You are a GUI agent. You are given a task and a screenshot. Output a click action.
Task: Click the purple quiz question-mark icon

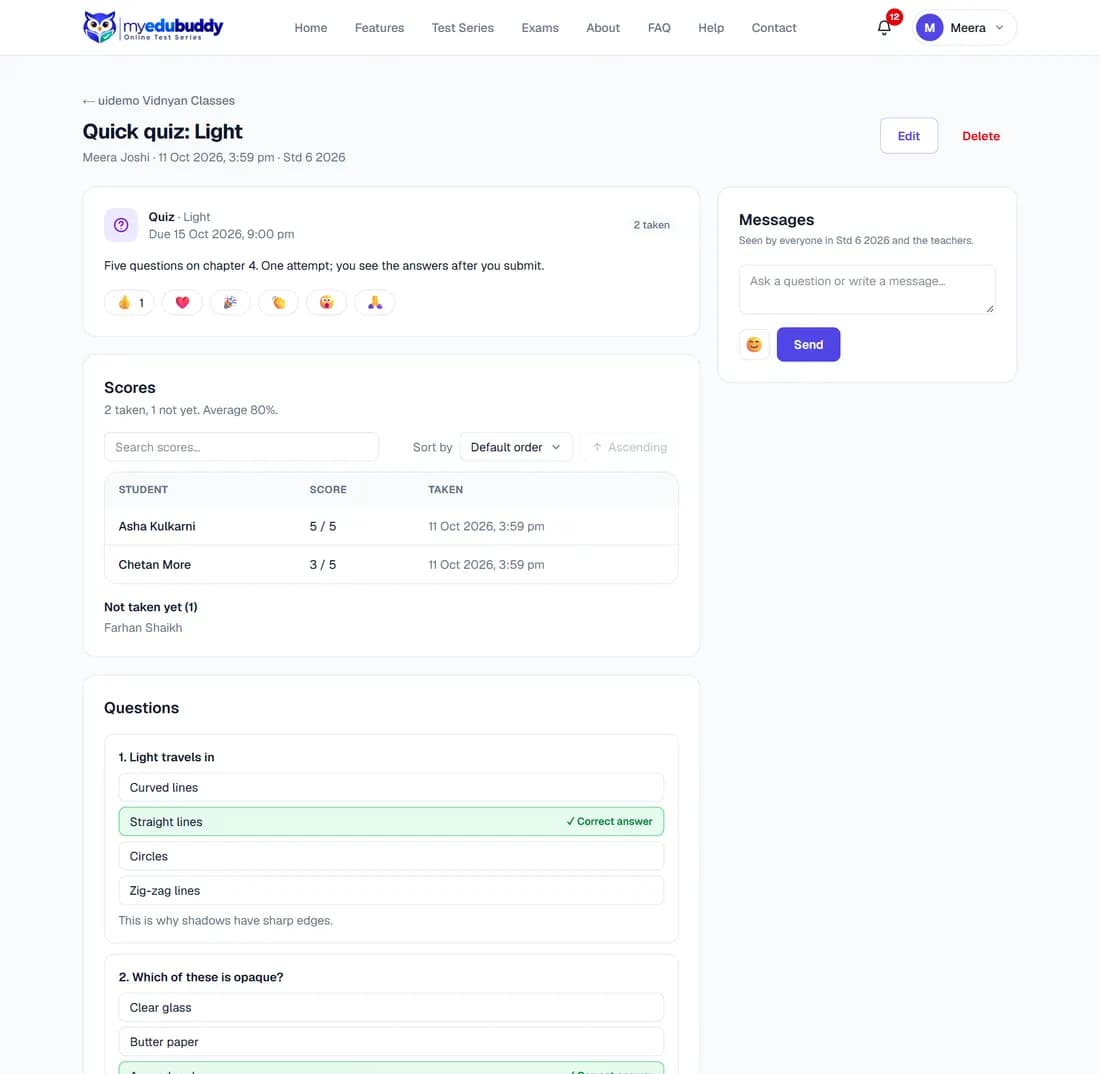(x=121, y=225)
